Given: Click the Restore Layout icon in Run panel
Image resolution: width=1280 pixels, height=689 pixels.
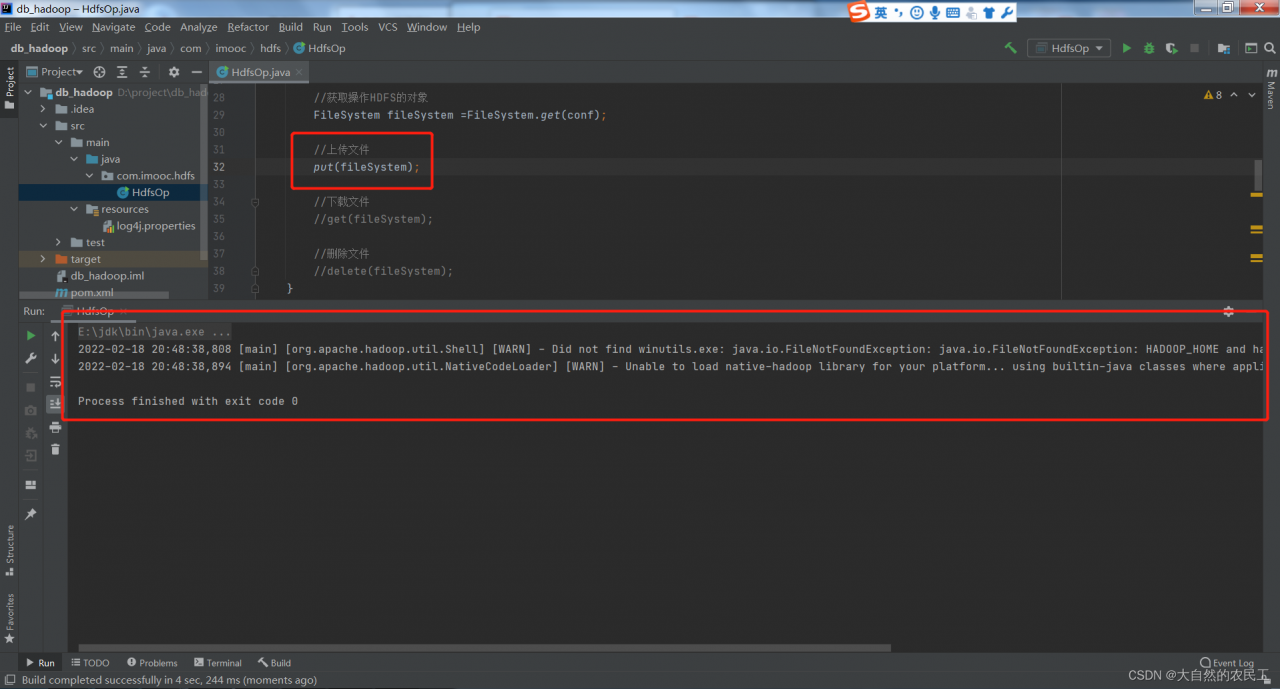Looking at the screenshot, I should pos(31,484).
